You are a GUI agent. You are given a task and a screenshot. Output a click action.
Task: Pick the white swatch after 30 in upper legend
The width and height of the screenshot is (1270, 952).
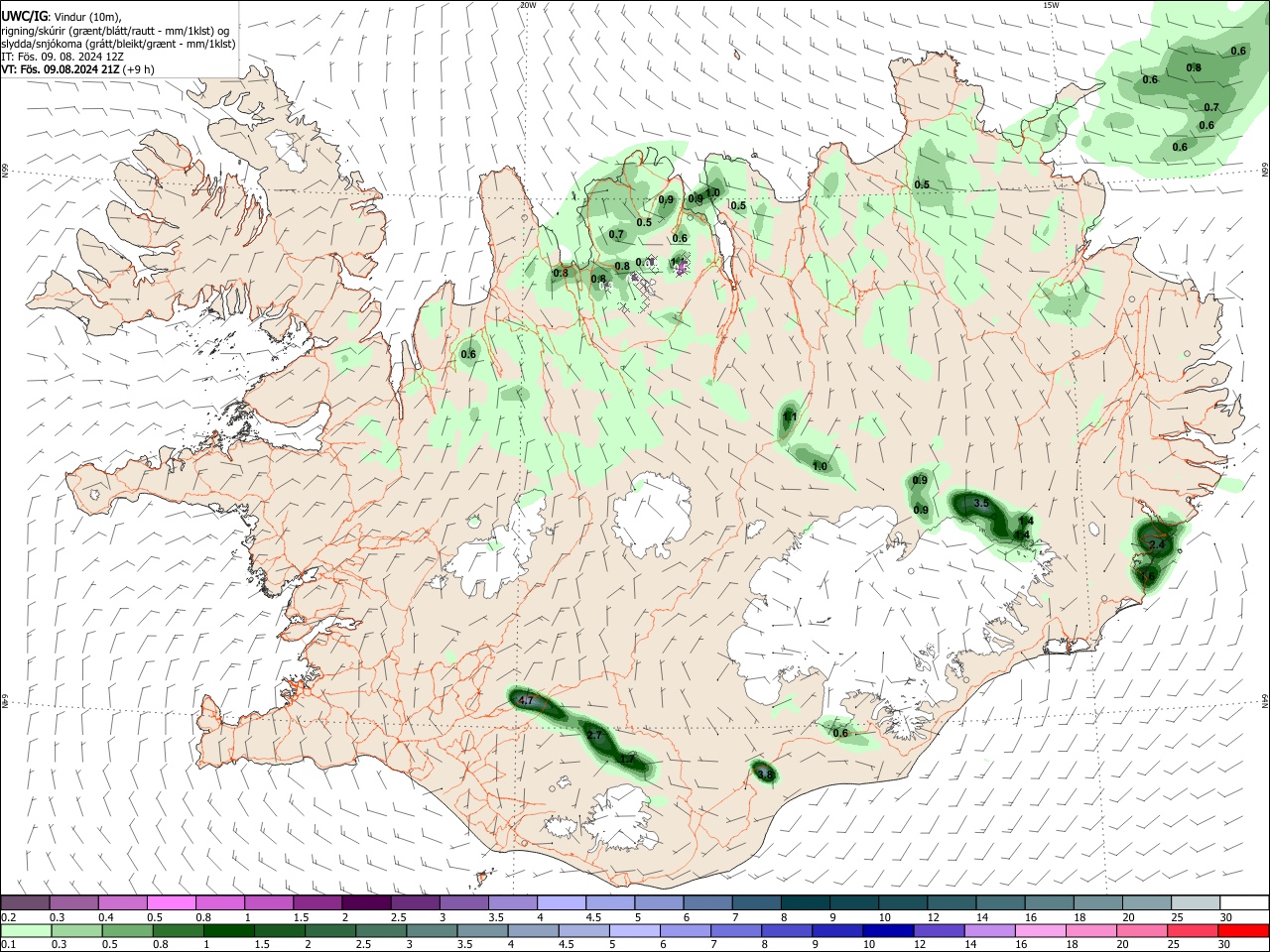(x=1244, y=902)
